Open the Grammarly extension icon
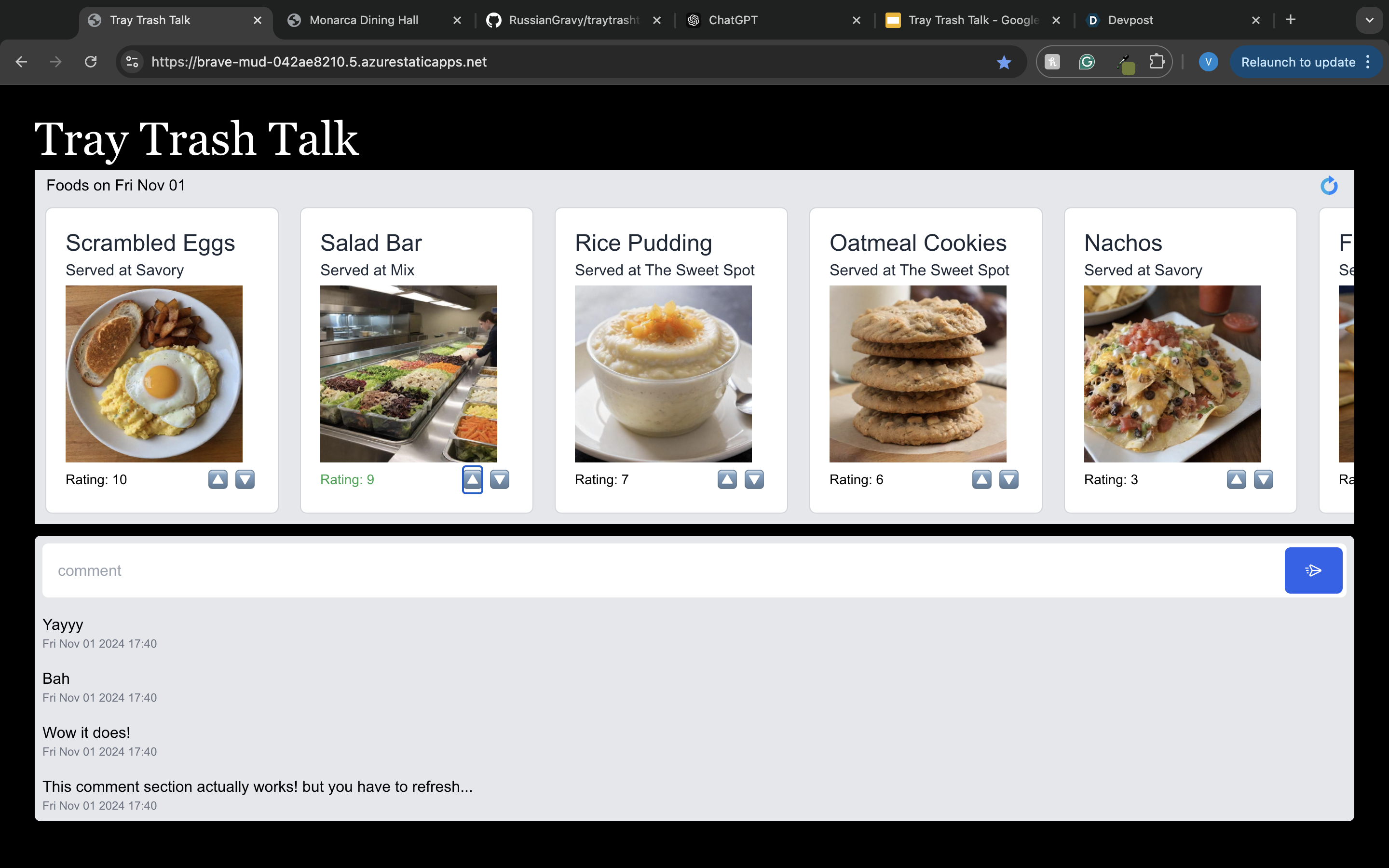This screenshot has width=1389, height=868. tap(1086, 62)
